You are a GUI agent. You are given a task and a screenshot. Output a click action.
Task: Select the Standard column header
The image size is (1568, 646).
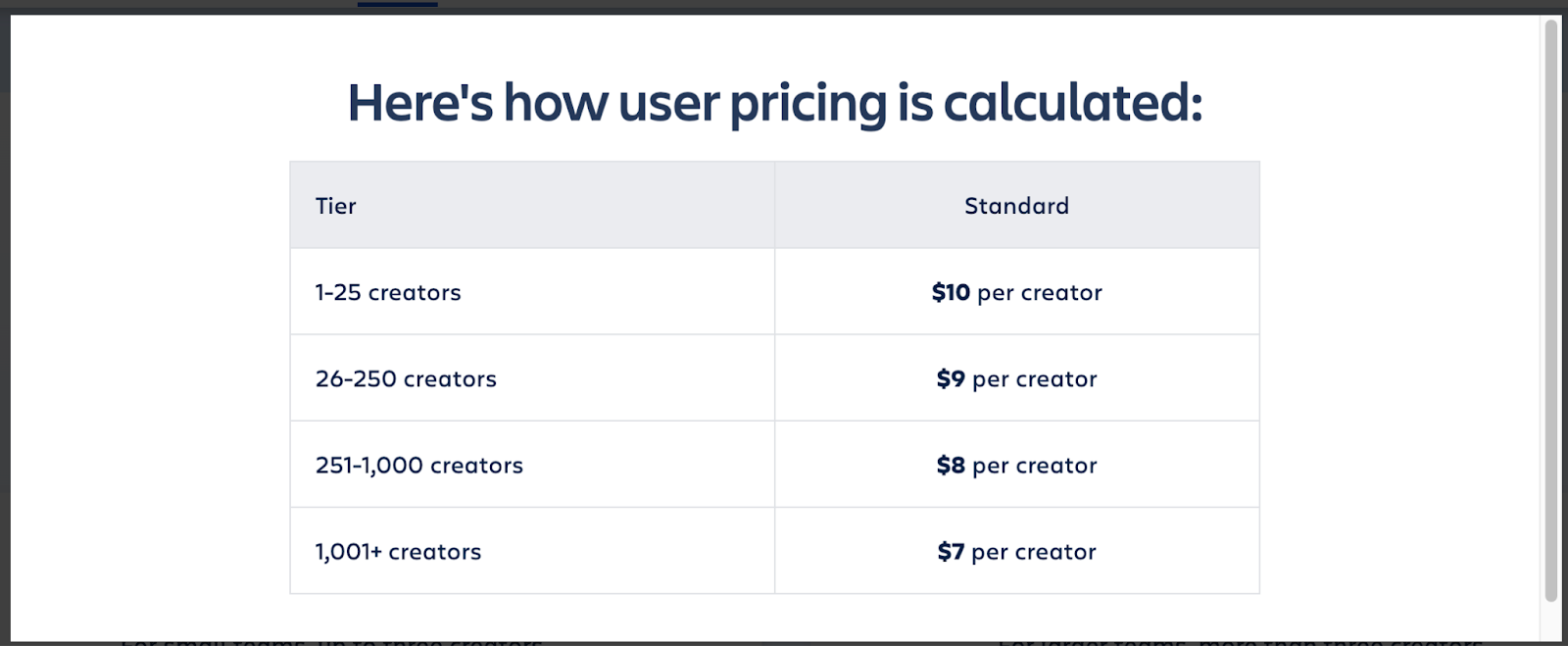pos(1016,206)
